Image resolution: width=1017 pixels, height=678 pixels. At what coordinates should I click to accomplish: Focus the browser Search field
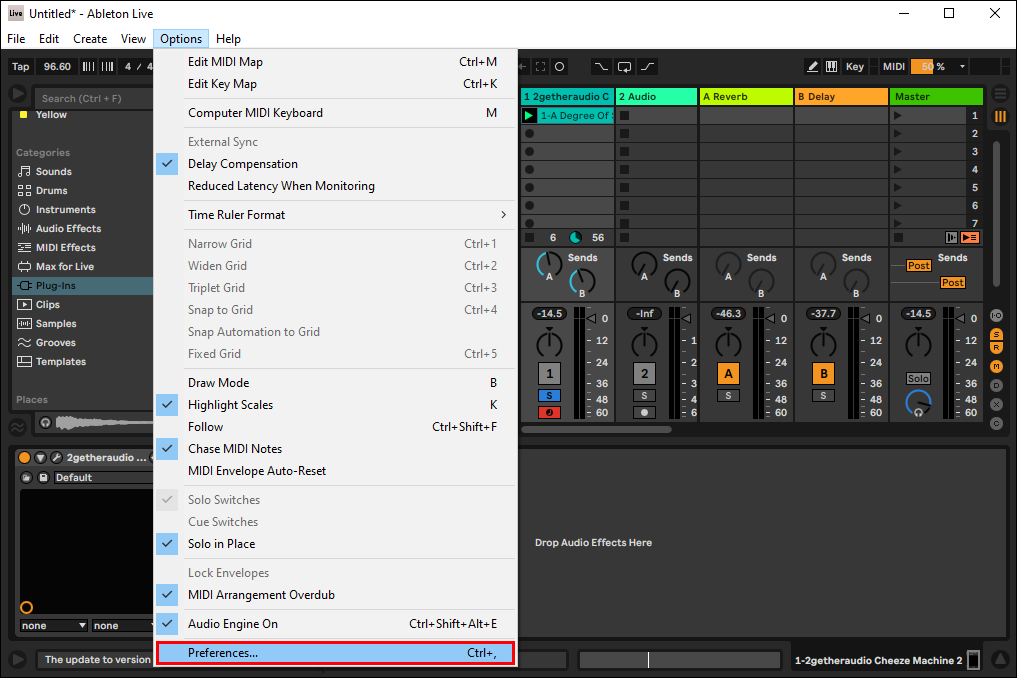(x=94, y=99)
